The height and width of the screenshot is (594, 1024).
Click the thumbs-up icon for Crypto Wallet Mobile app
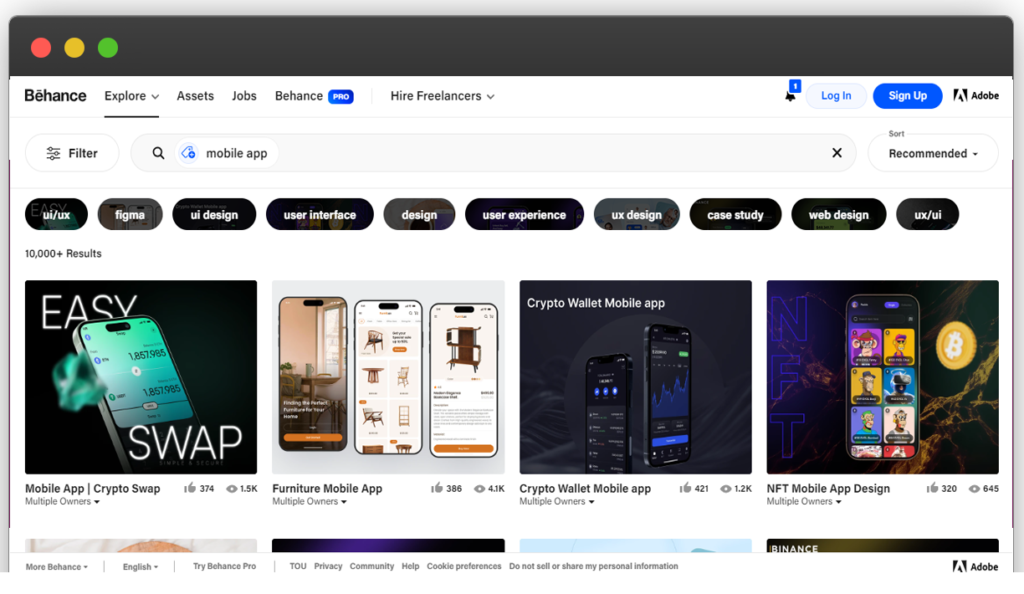[685, 488]
